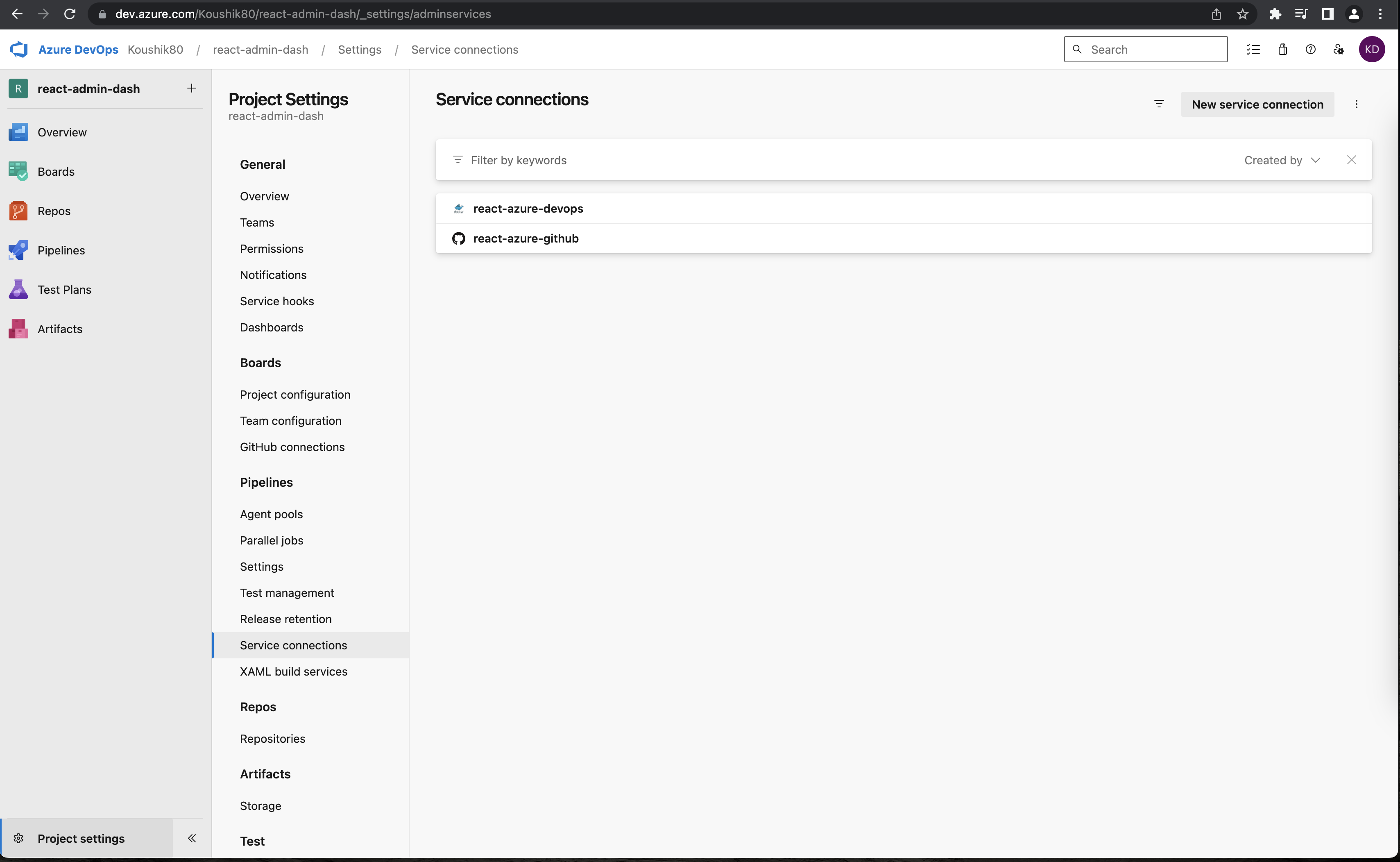The height and width of the screenshot is (862, 1400).
Task: Open the filter icon near New service connection
Action: point(1159,104)
